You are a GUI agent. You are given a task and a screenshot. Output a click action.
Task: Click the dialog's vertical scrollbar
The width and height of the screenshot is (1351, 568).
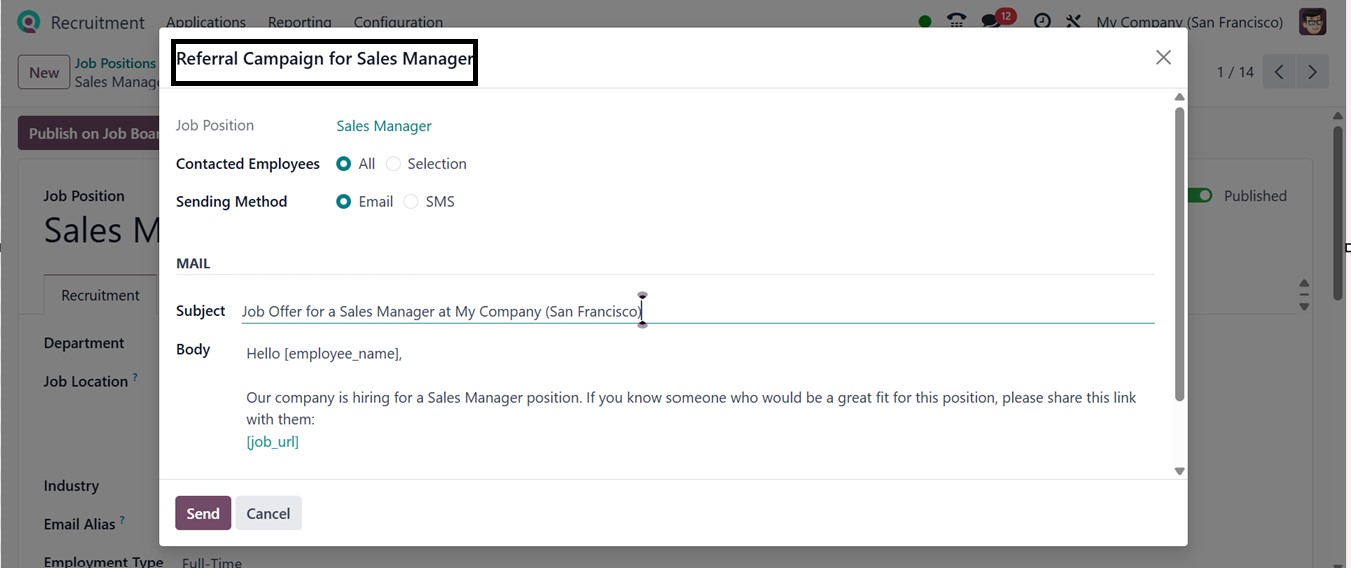click(1179, 250)
